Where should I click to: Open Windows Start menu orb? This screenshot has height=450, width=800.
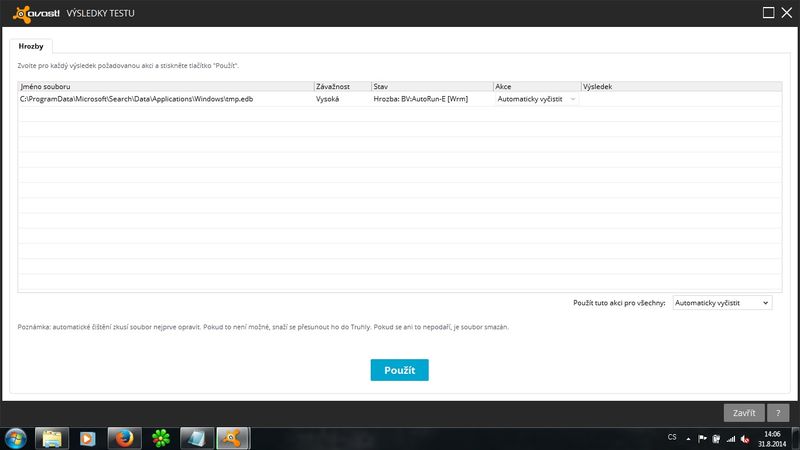(16, 437)
